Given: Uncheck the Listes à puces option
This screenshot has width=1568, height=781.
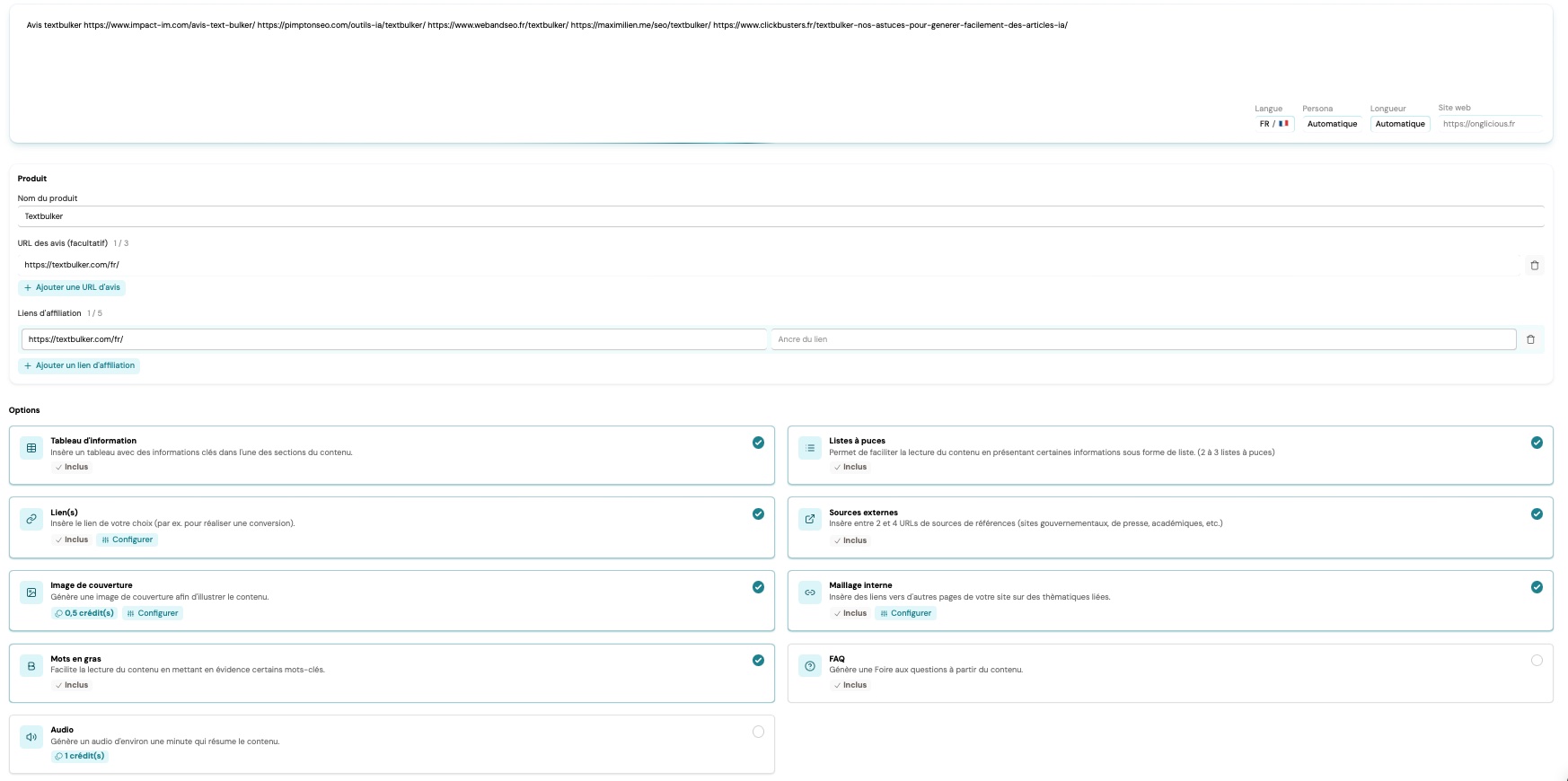Looking at the screenshot, I should pyautogui.click(x=1537, y=443).
